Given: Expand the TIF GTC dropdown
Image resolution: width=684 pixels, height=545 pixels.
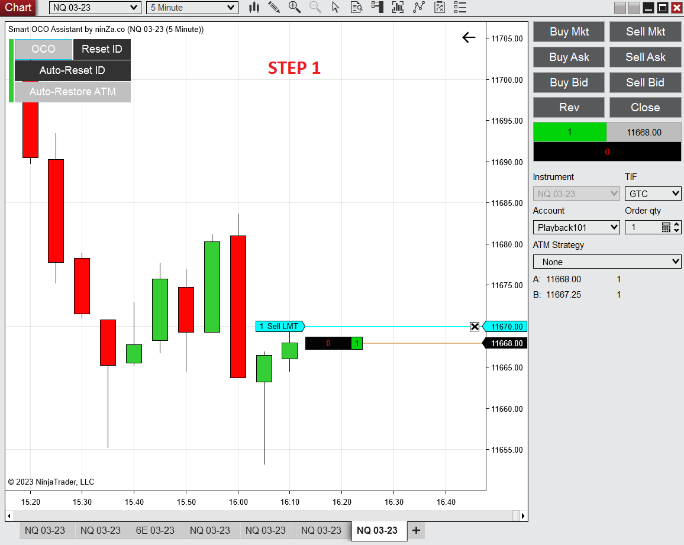Looking at the screenshot, I should coord(653,193).
